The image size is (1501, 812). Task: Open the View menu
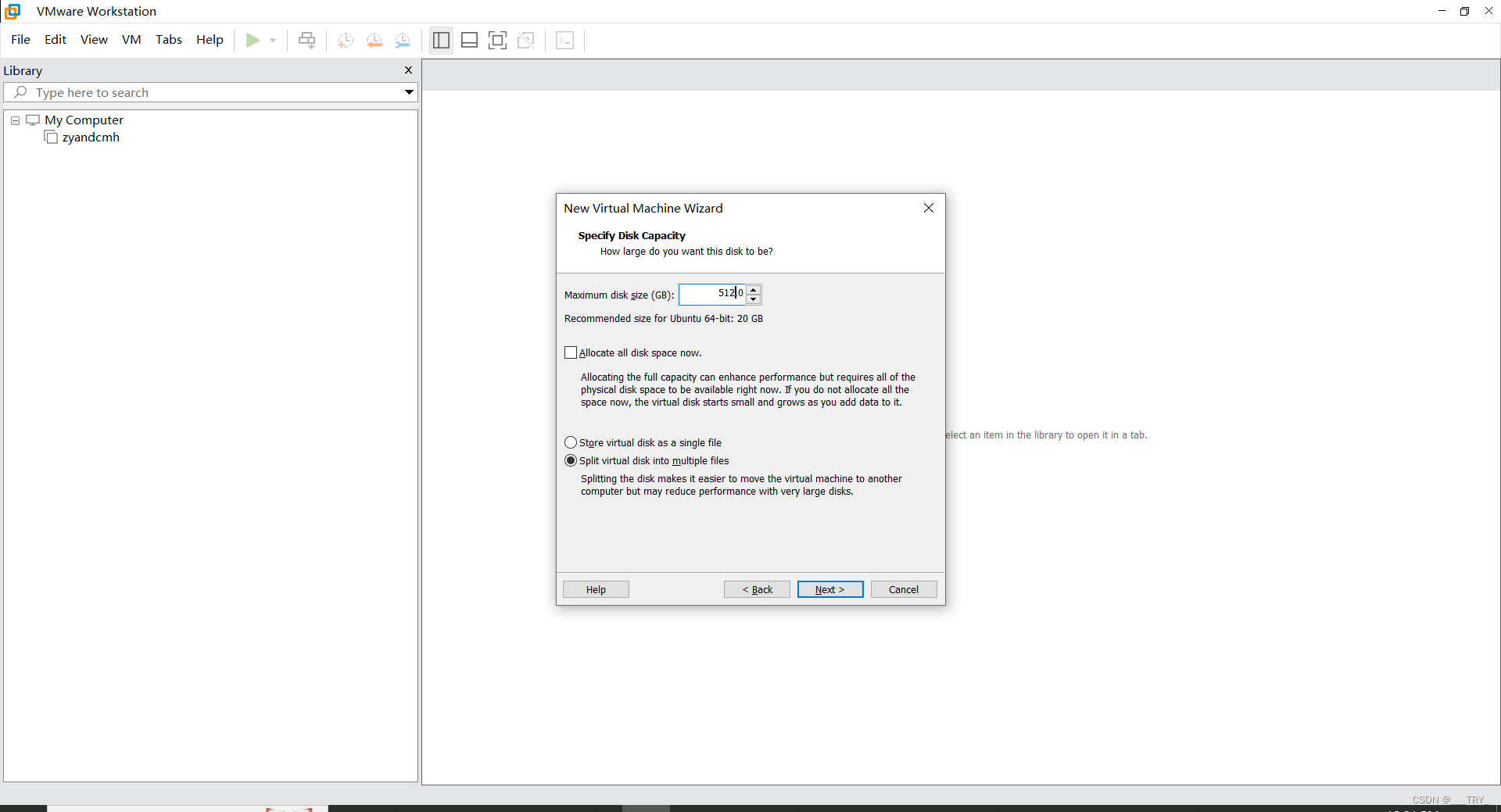[94, 40]
